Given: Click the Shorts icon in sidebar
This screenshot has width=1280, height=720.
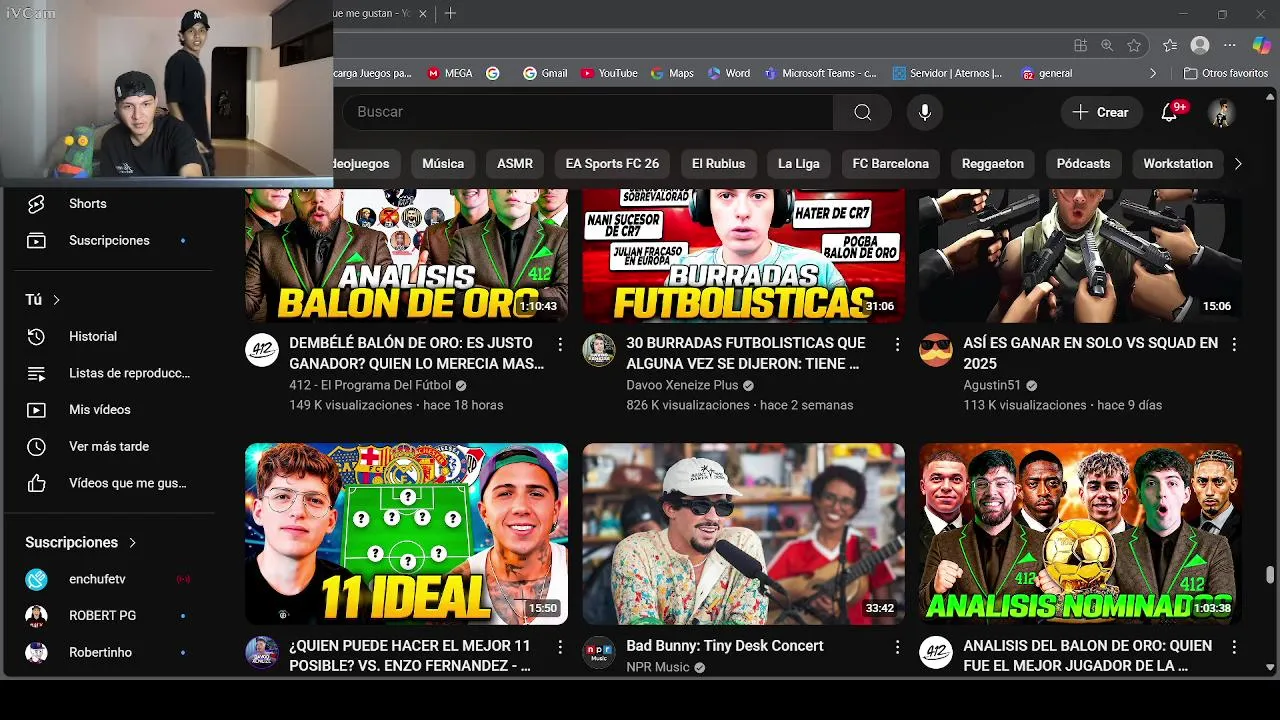Looking at the screenshot, I should pos(36,204).
